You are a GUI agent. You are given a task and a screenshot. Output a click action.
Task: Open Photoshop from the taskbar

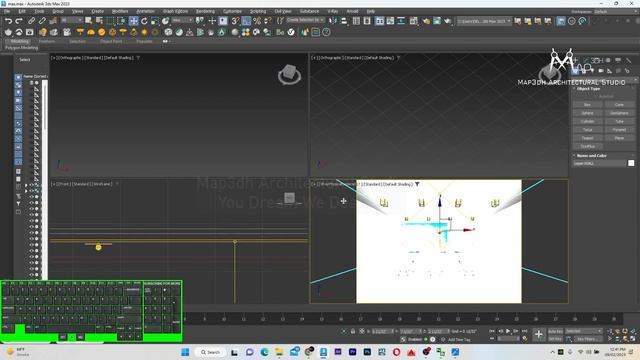(x=367, y=352)
